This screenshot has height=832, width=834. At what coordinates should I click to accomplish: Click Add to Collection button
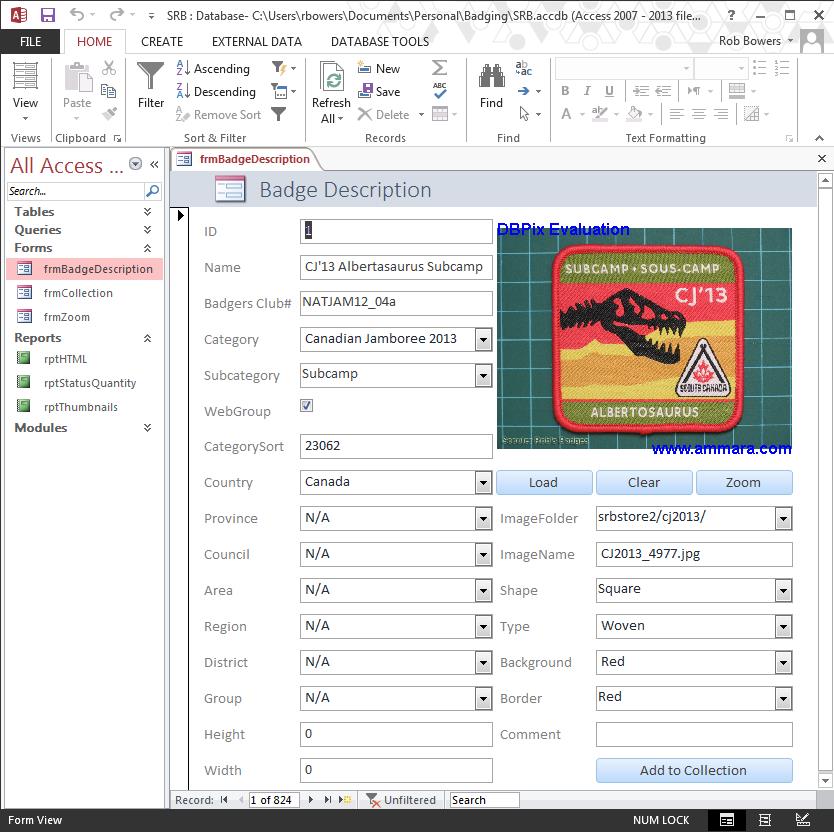pyautogui.click(x=694, y=770)
